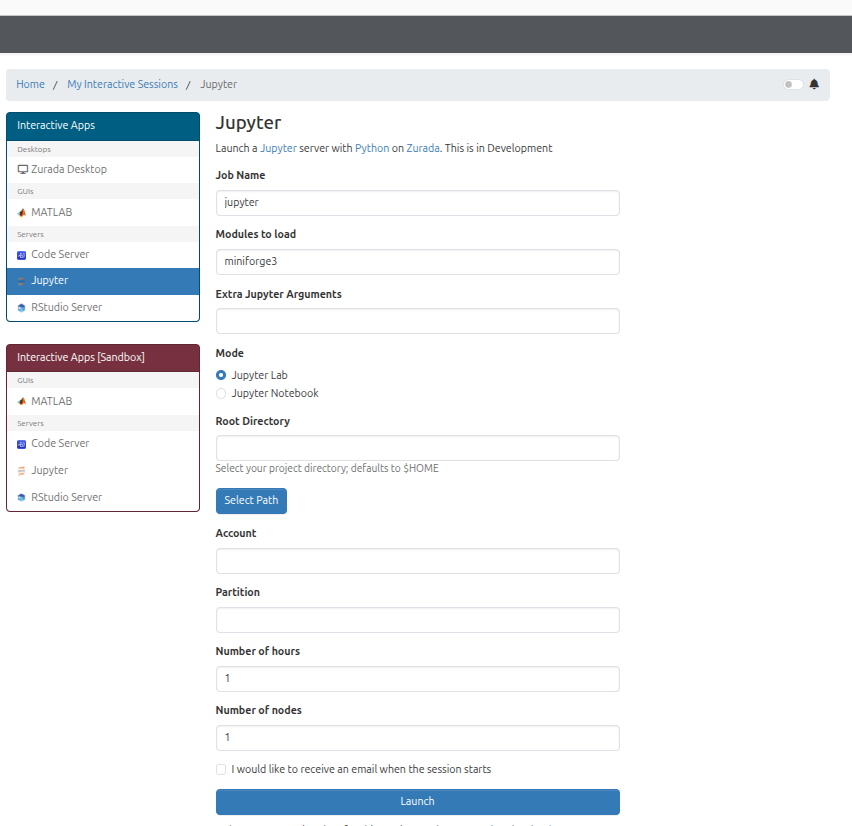The height and width of the screenshot is (826, 852).
Task: Click the Jupyter page heading
Action: [x=248, y=123]
